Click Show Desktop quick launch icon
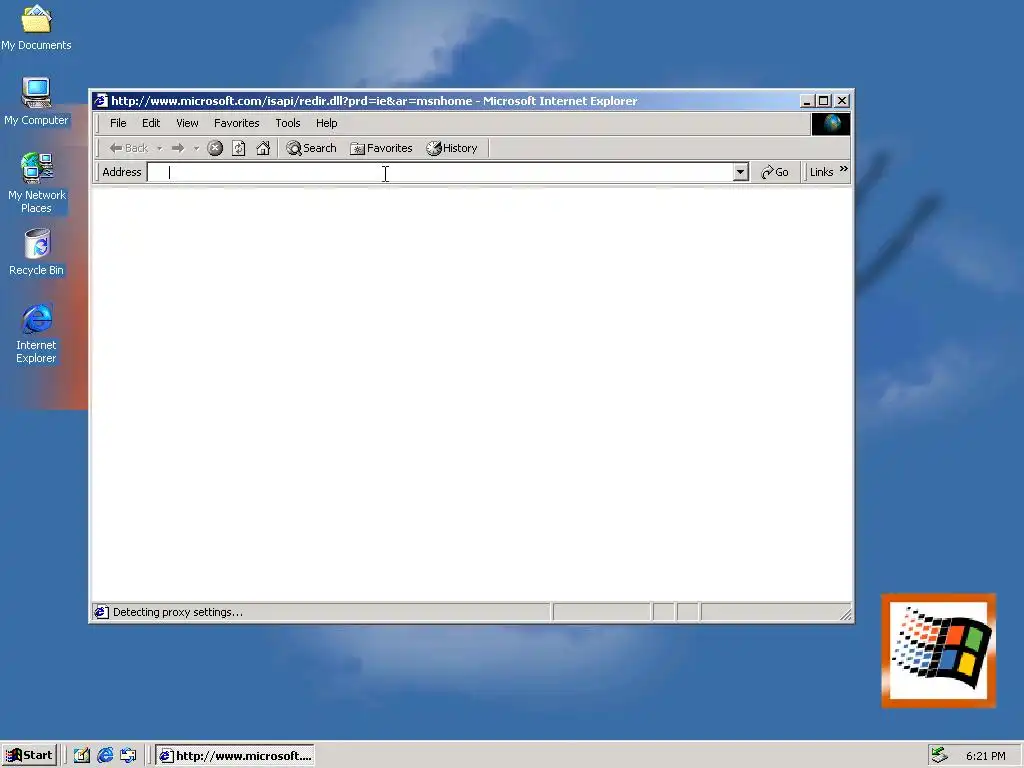Screen dimensions: 1024x768 82,756
